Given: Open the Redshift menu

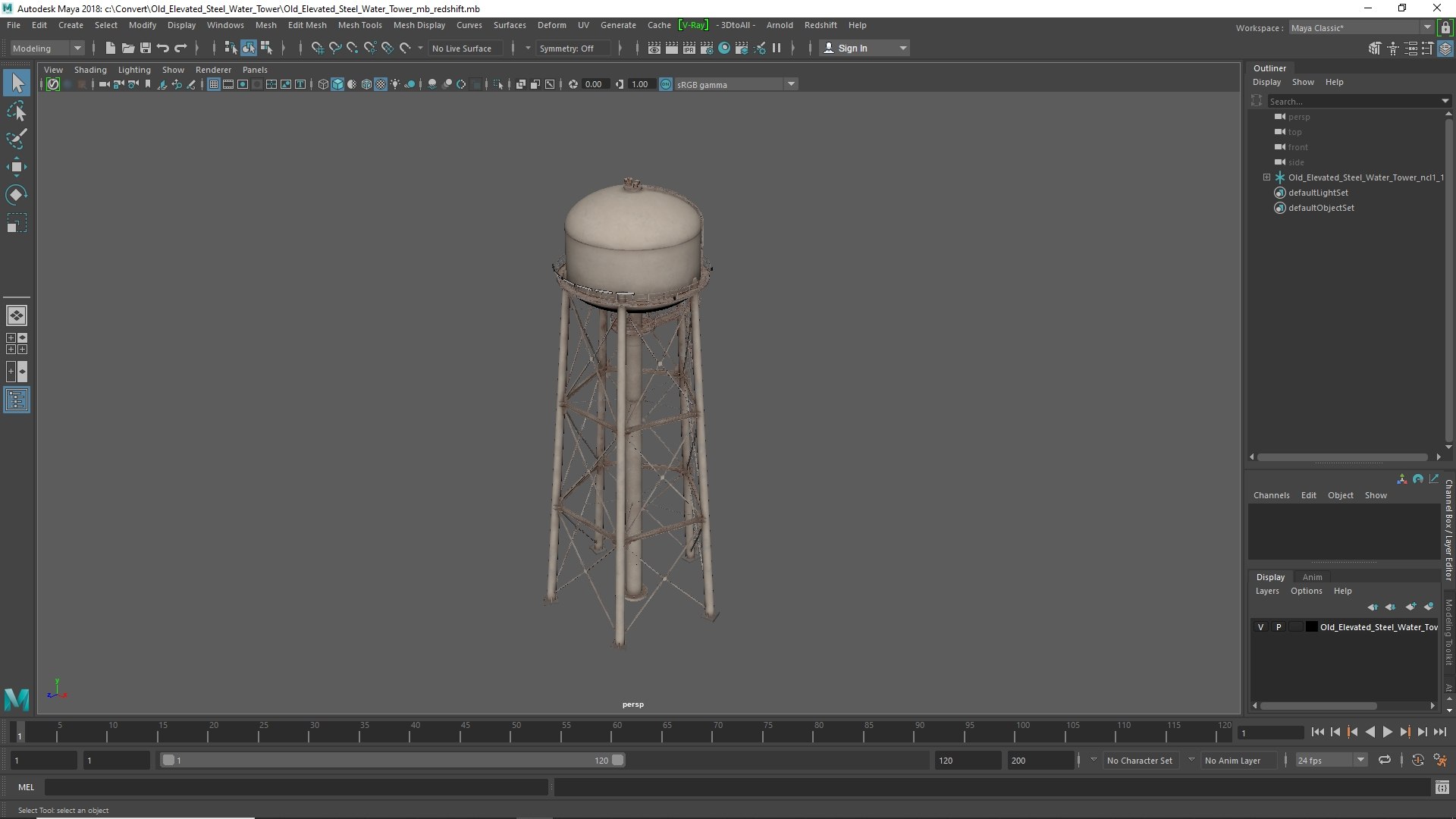Looking at the screenshot, I should coord(821,25).
